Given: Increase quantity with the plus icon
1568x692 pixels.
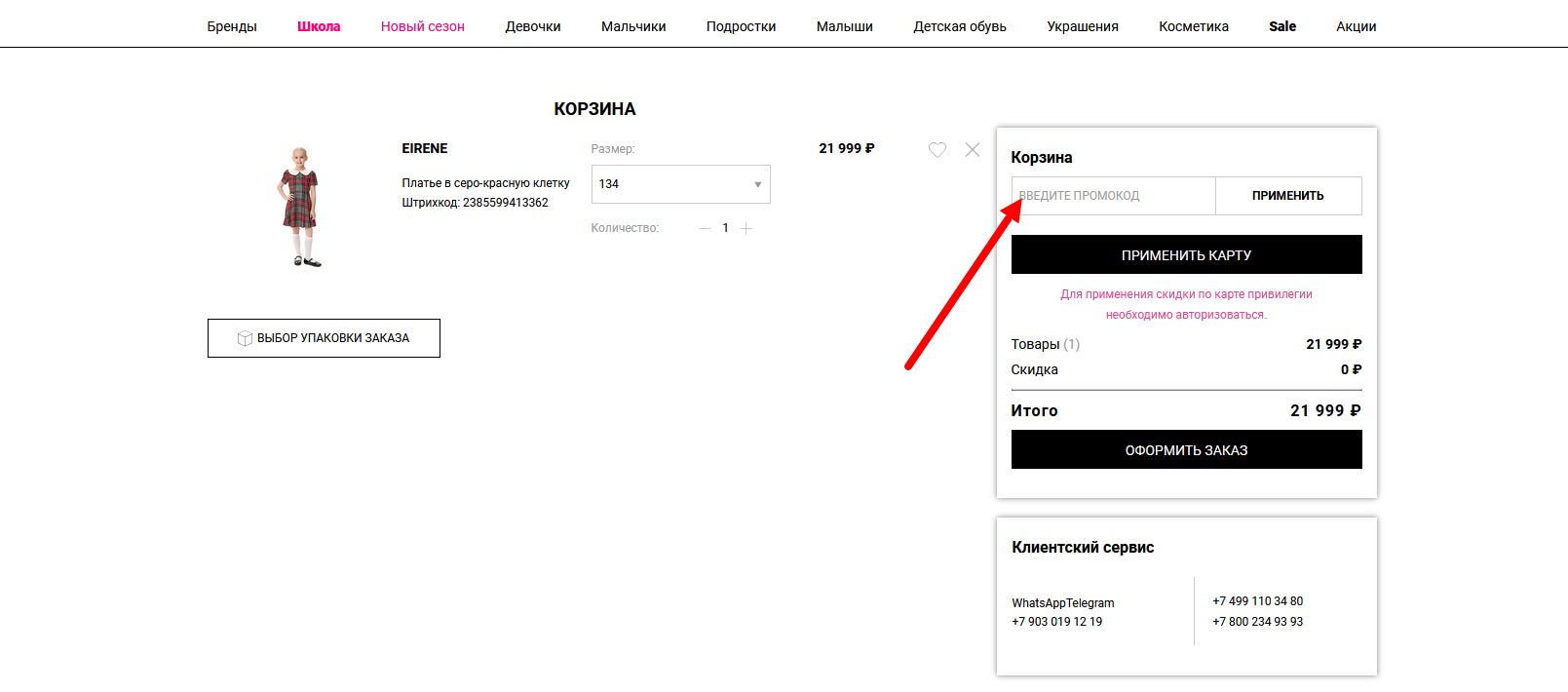Looking at the screenshot, I should click(746, 228).
